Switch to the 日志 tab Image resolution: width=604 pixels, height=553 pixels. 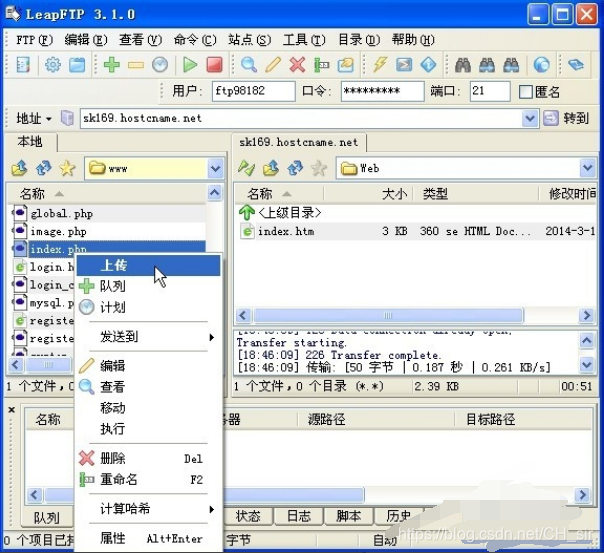[x=298, y=516]
